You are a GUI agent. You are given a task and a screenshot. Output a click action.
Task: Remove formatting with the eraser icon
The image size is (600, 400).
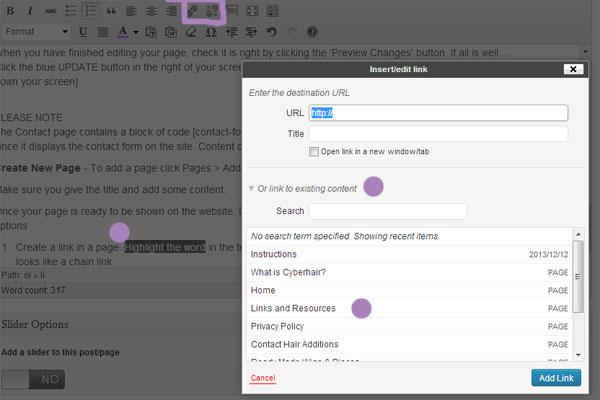191,32
